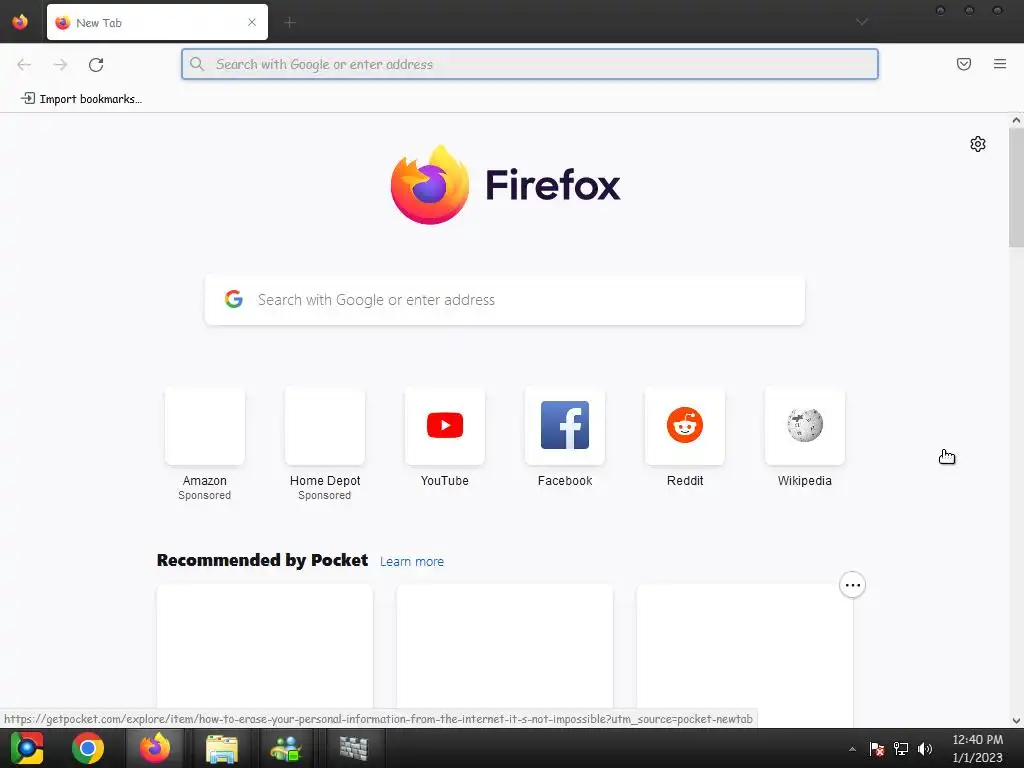Click the page scrollbar up arrow
This screenshot has width=1024, height=768.
pyautogui.click(x=1016, y=120)
